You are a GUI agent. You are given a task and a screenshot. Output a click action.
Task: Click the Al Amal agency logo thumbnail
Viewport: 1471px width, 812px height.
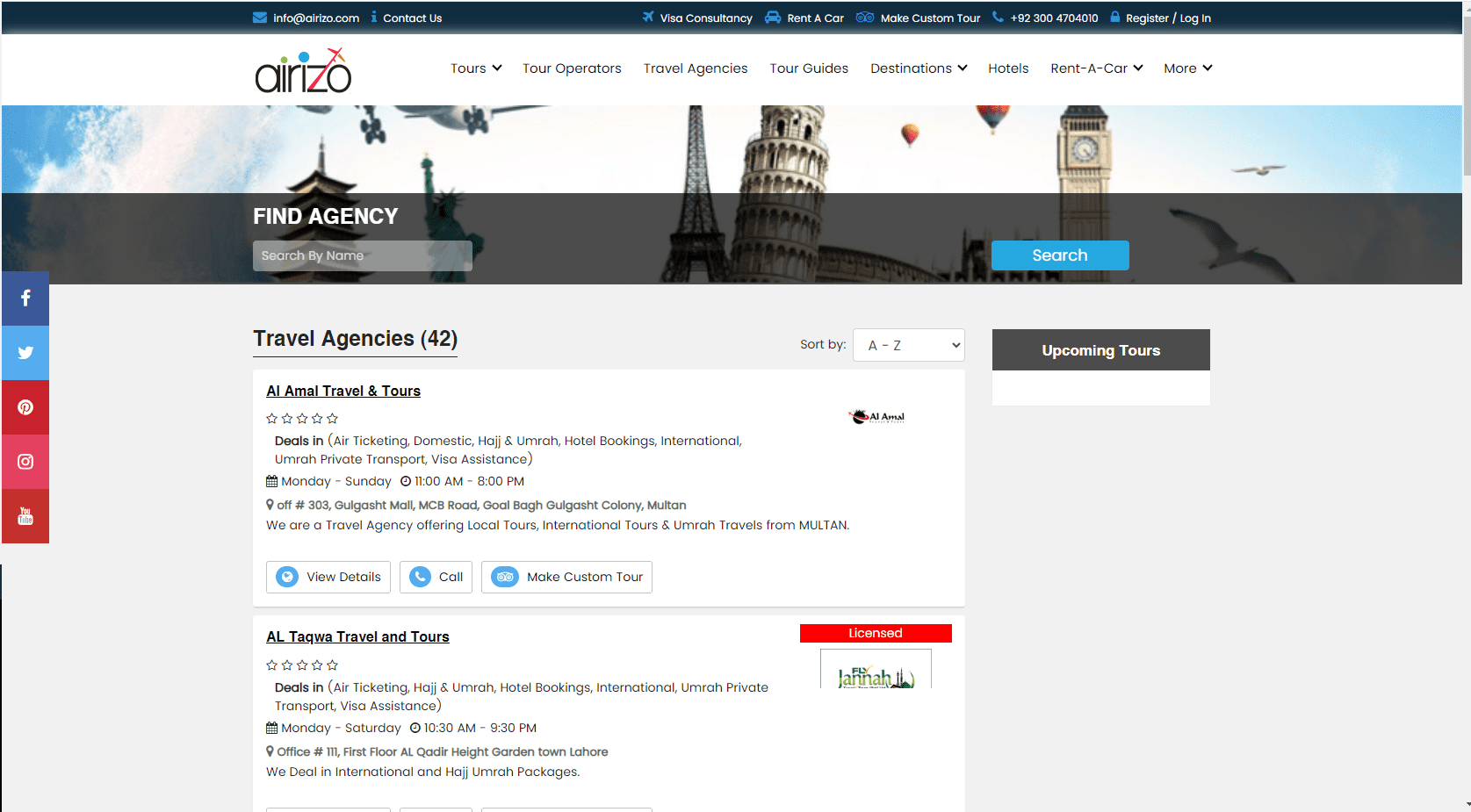pyautogui.click(x=876, y=417)
